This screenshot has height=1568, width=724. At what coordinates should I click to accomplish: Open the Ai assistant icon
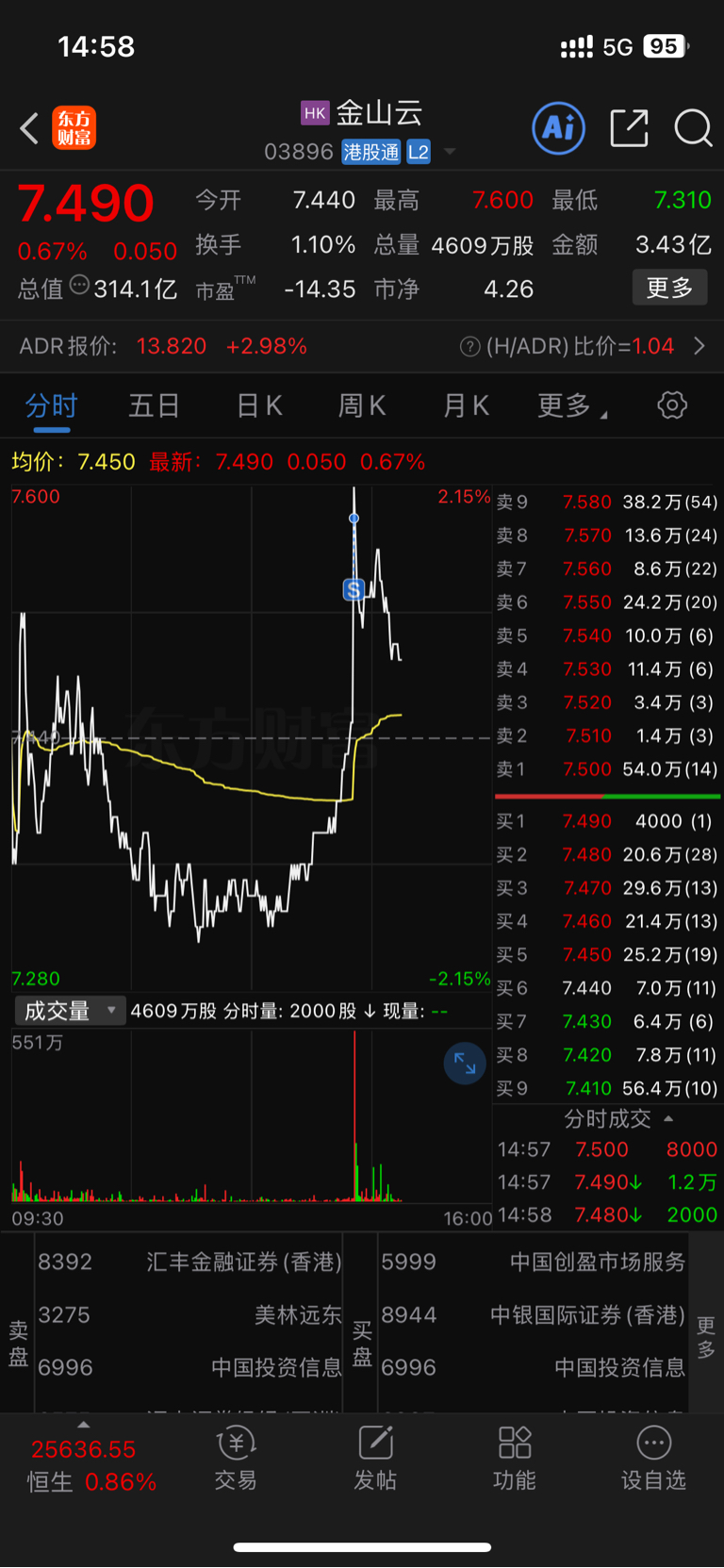(x=559, y=128)
